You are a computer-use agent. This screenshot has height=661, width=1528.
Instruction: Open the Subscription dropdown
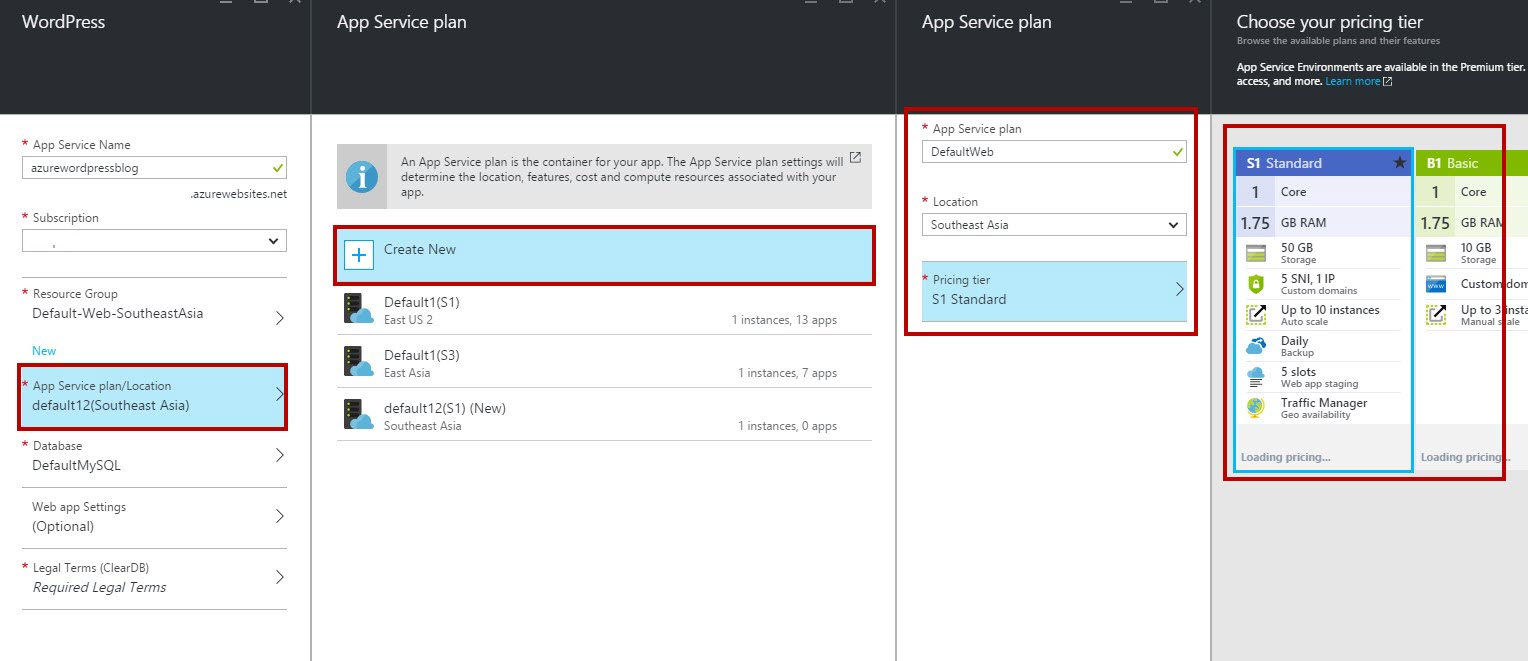[x=154, y=241]
